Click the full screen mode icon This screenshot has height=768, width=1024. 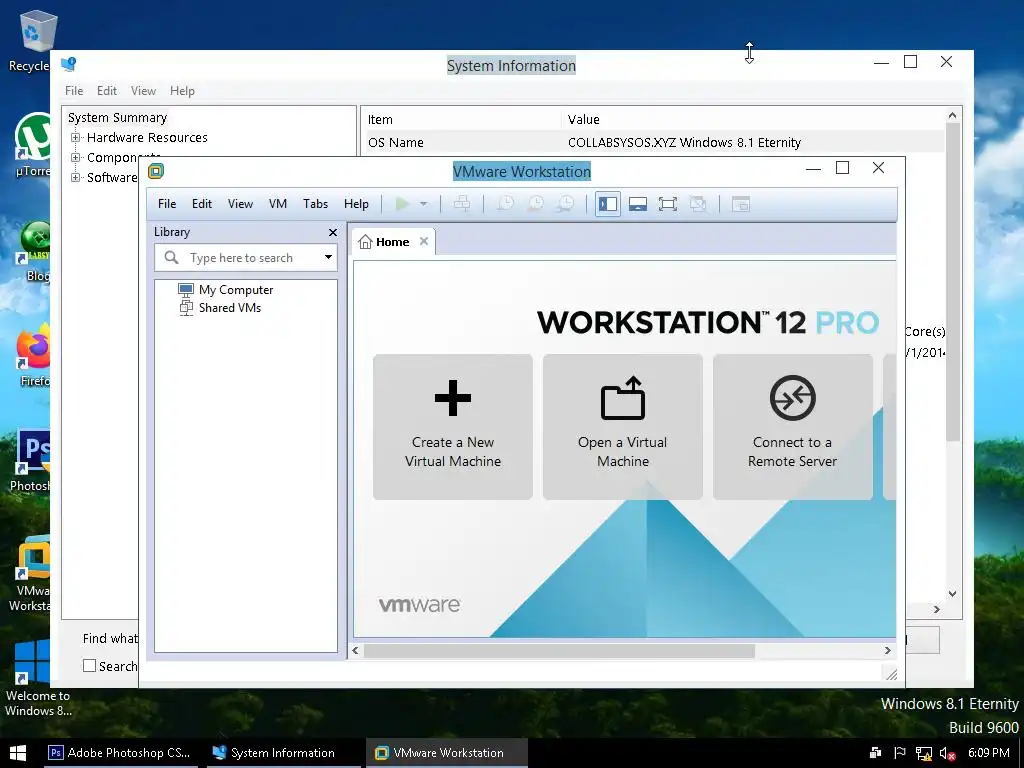click(x=667, y=204)
